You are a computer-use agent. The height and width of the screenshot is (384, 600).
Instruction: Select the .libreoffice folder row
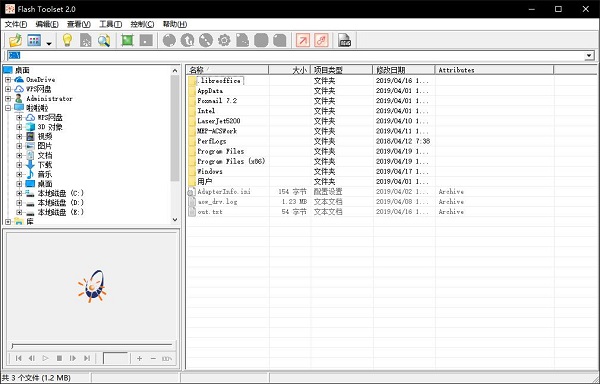(219, 81)
